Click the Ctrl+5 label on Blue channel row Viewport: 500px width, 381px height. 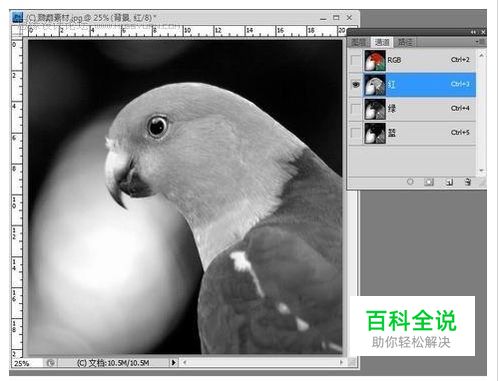coord(460,133)
